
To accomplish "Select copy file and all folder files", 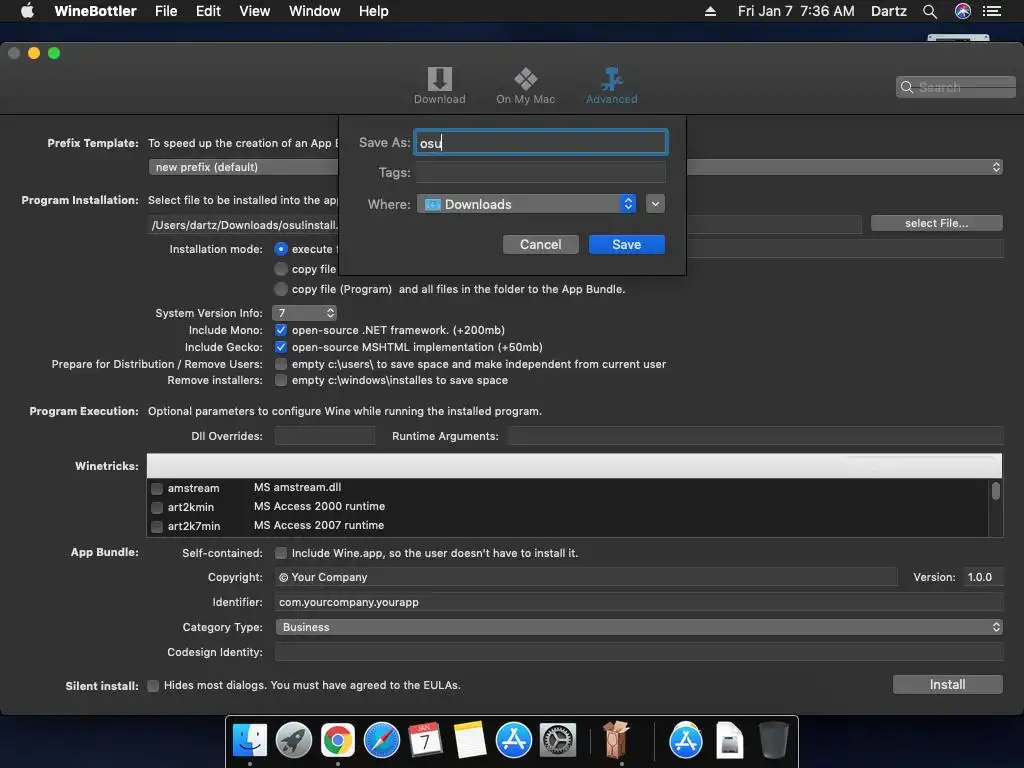I will point(281,289).
